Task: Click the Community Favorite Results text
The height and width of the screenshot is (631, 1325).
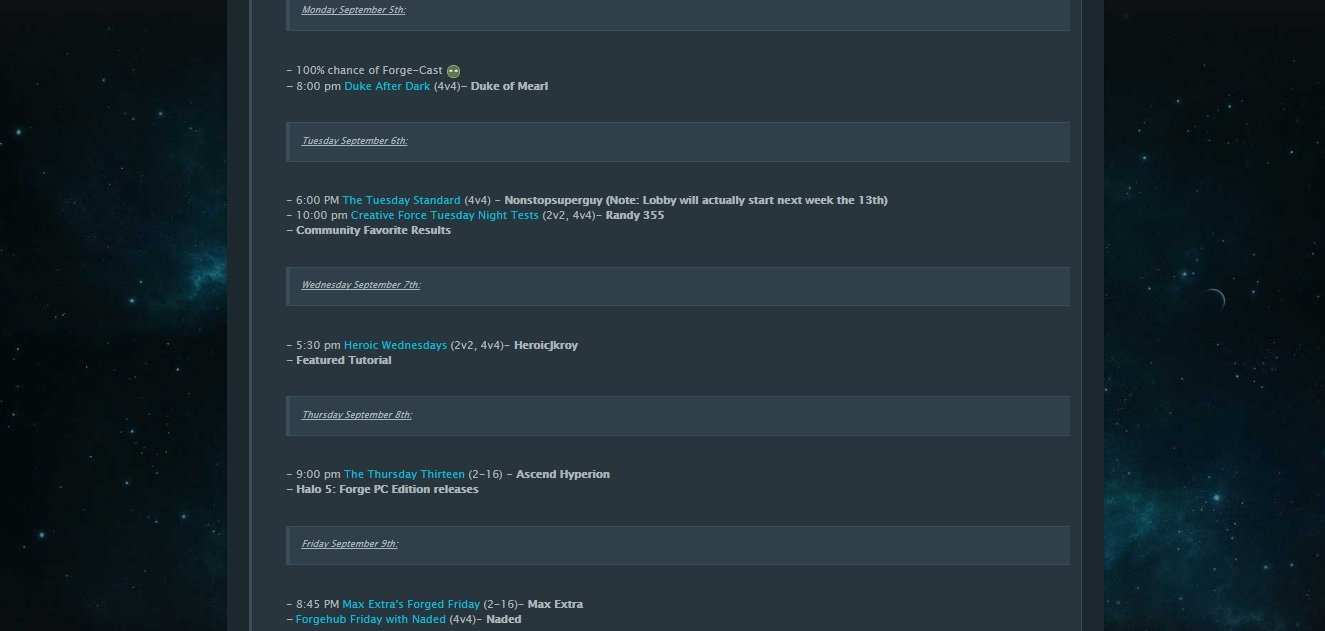Action: point(373,230)
